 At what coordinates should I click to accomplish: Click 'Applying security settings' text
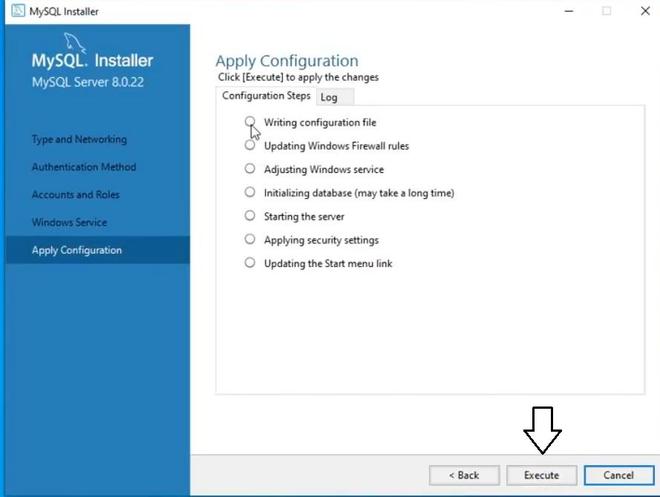pyautogui.click(x=322, y=240)
